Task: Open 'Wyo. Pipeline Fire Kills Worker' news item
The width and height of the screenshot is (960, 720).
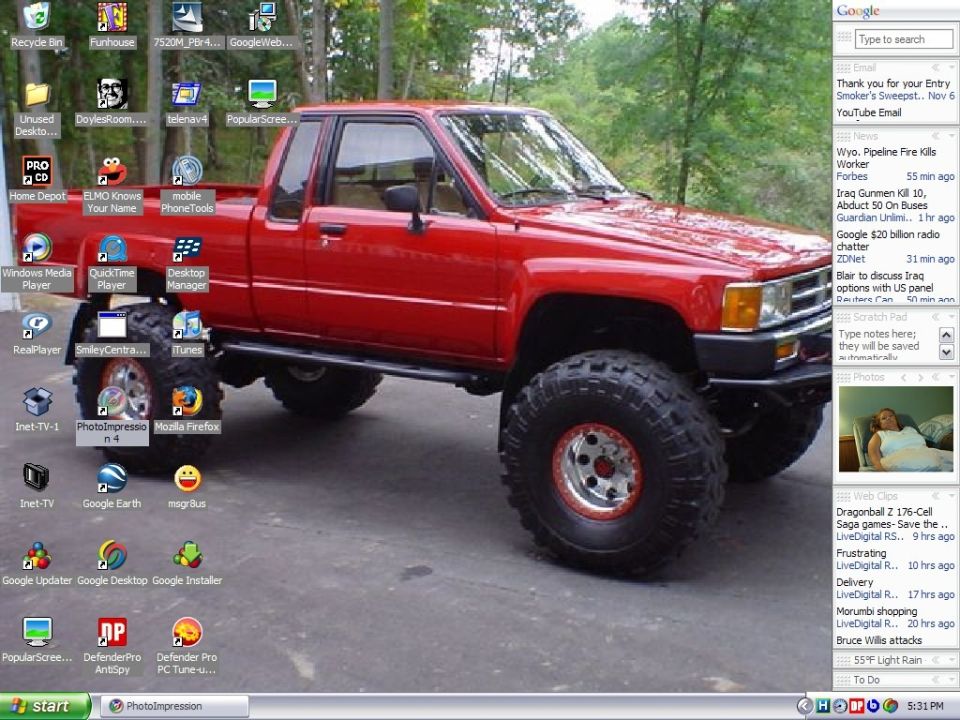Action: pos(894,164)
